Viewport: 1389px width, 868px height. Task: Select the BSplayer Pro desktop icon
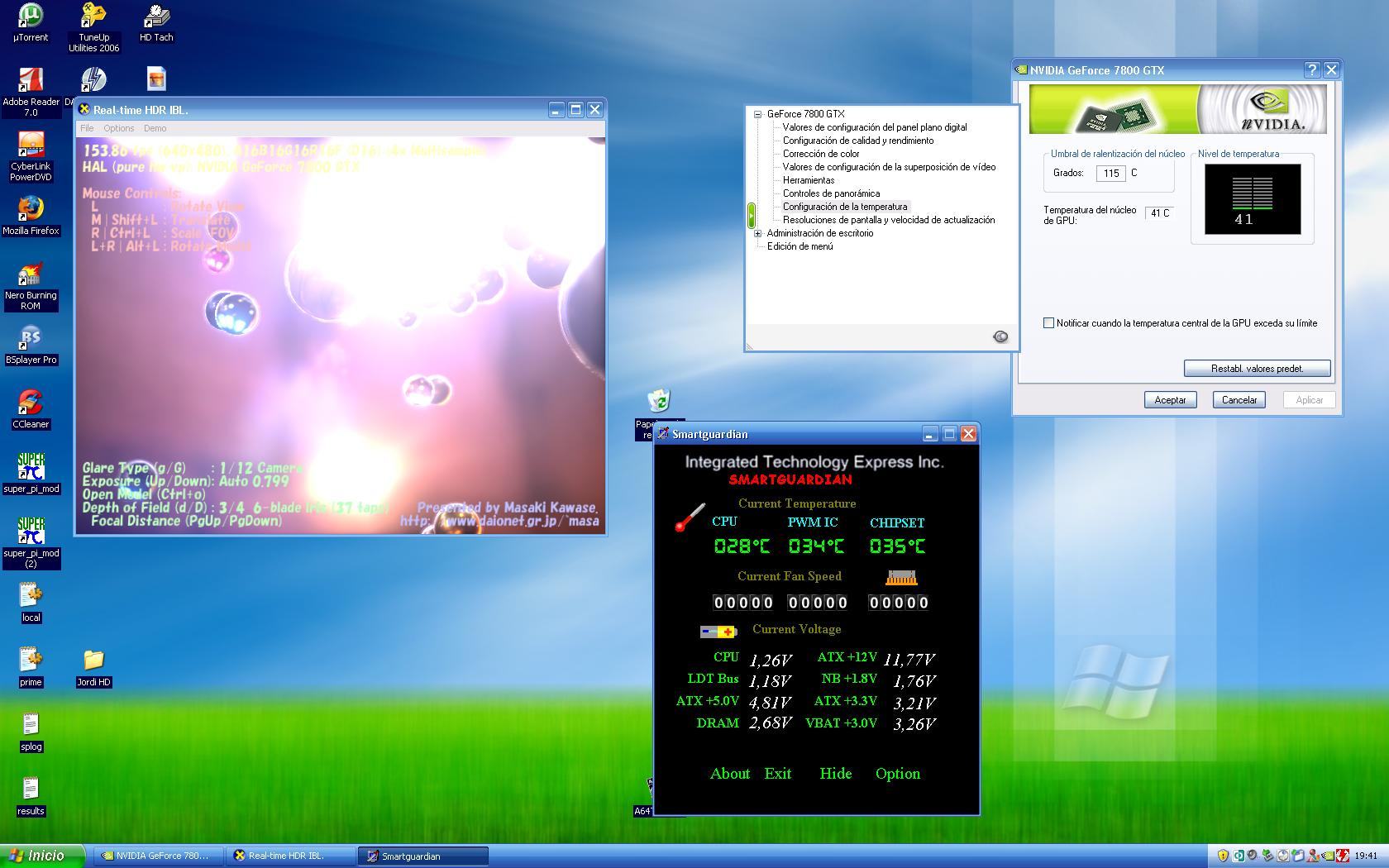(x=31, y=345)
